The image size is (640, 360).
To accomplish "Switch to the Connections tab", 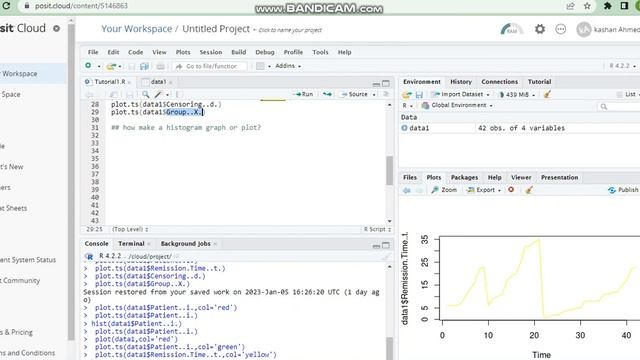I will tap(499, 82).
